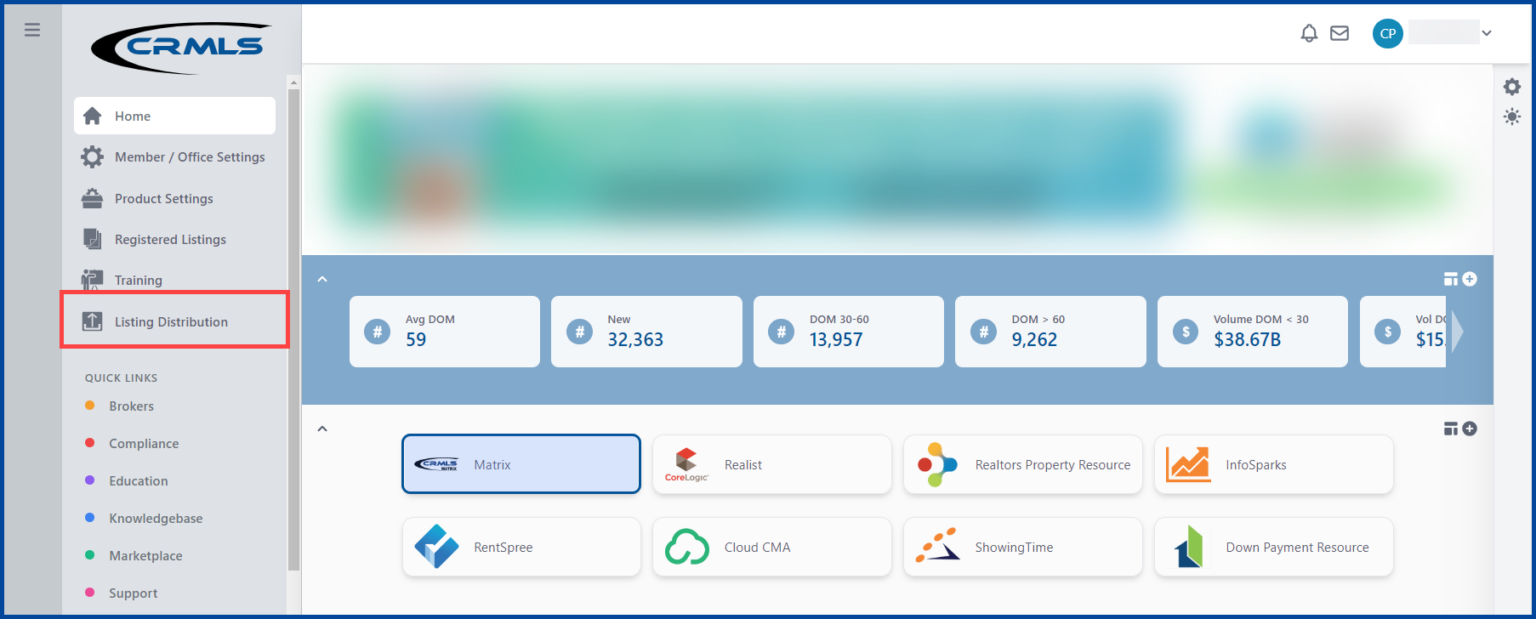Open ShowingTime
The image size is (1536, 619).
click(x=1022, y=547)
